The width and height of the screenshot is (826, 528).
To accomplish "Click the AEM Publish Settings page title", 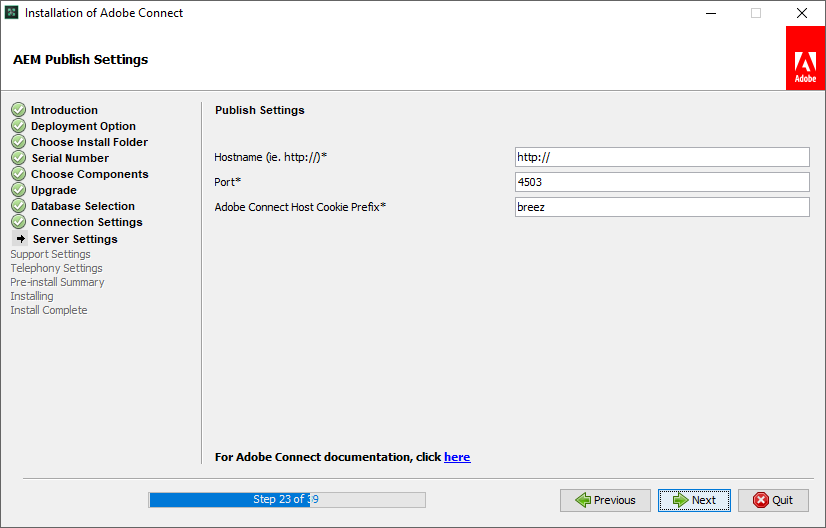I will (x=81, y=60).
